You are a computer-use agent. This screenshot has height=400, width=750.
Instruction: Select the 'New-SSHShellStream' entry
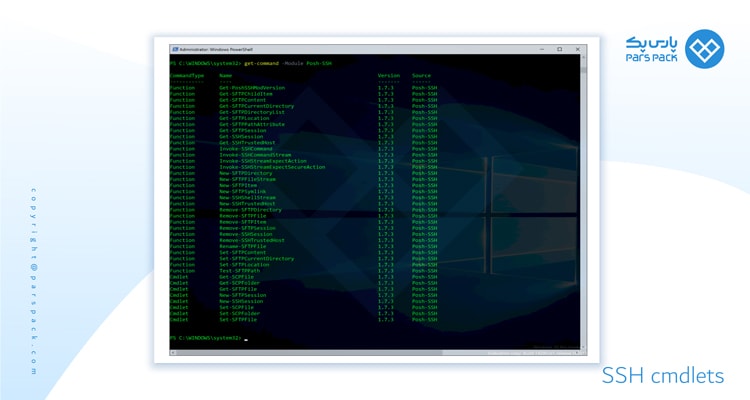point(247,198)
